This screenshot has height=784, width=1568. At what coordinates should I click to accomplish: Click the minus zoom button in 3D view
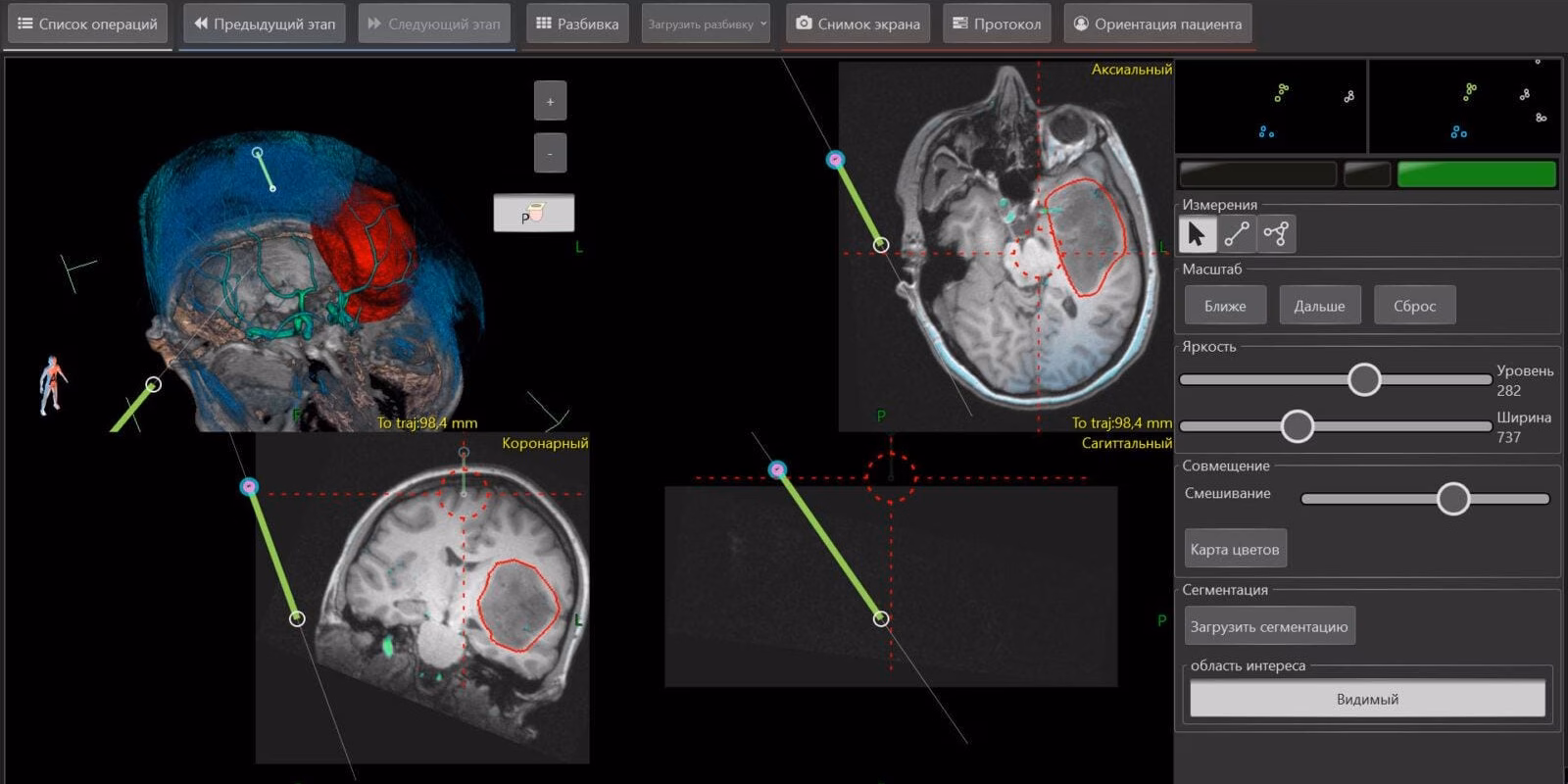(550, 153)
